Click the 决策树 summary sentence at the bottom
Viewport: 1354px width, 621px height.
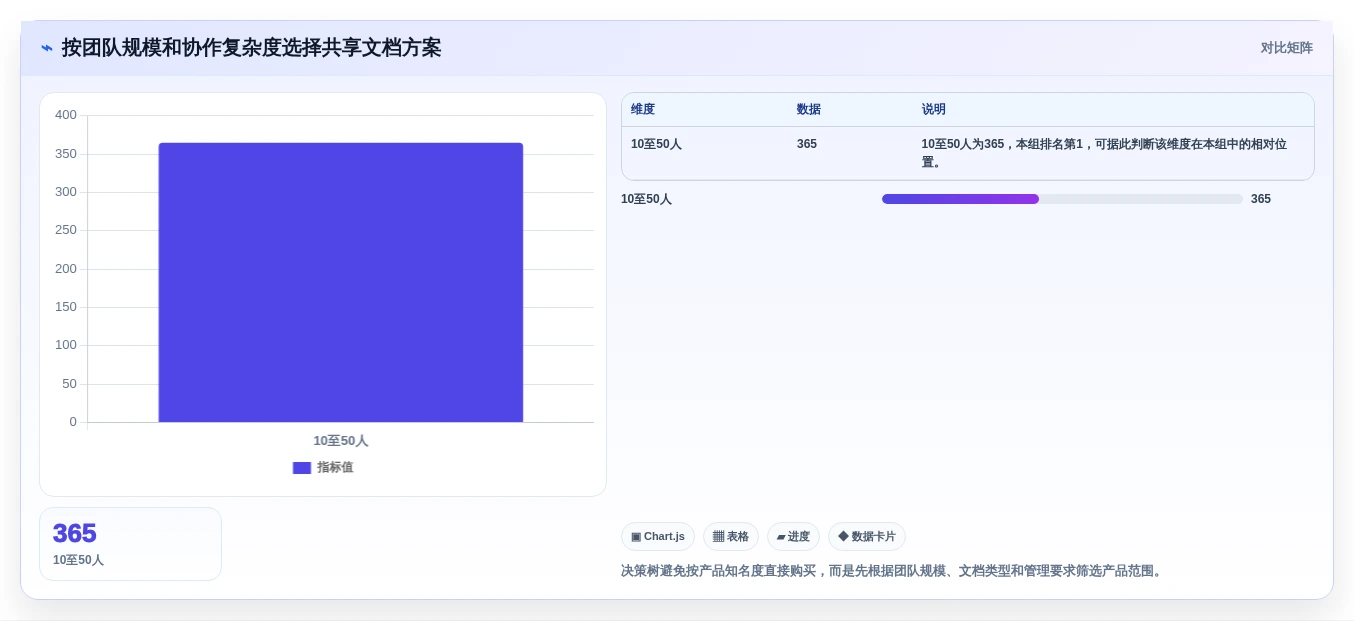coord(893,571)
